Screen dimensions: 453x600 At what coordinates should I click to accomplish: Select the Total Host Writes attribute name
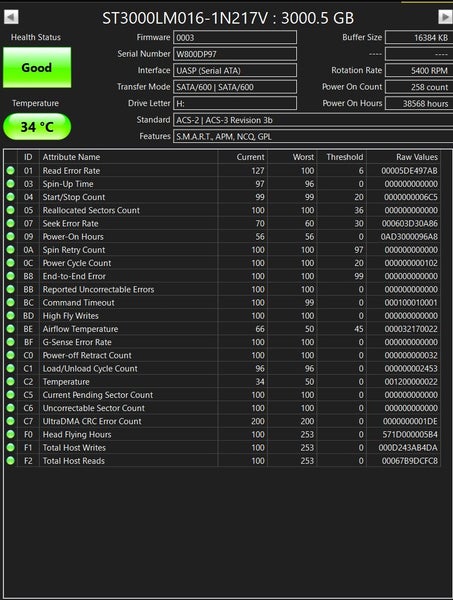[74, 448]
